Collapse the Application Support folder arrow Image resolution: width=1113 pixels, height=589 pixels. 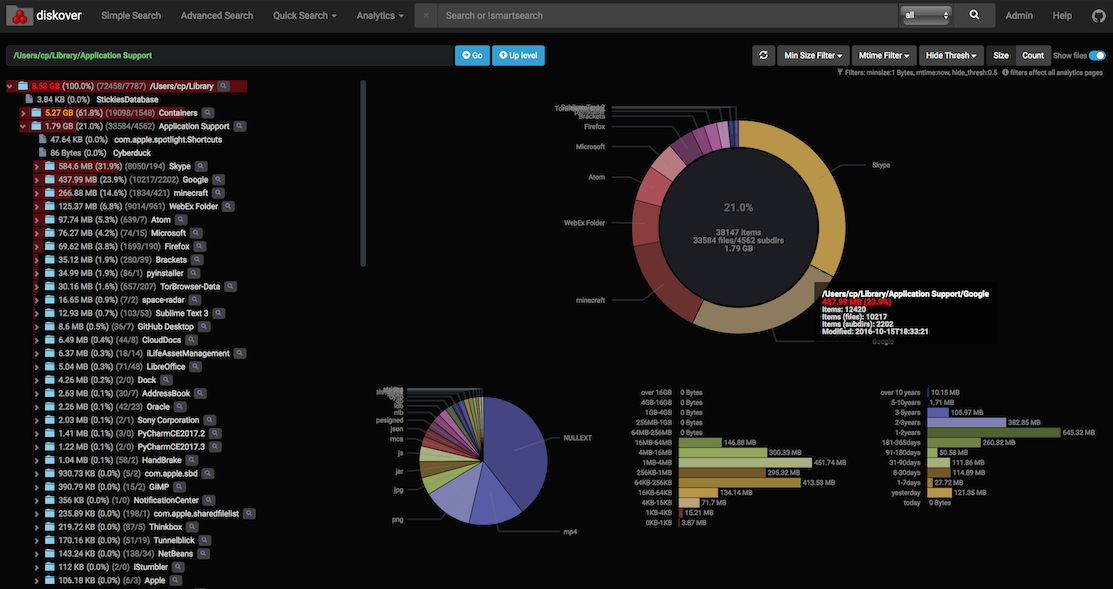point(23,126)
